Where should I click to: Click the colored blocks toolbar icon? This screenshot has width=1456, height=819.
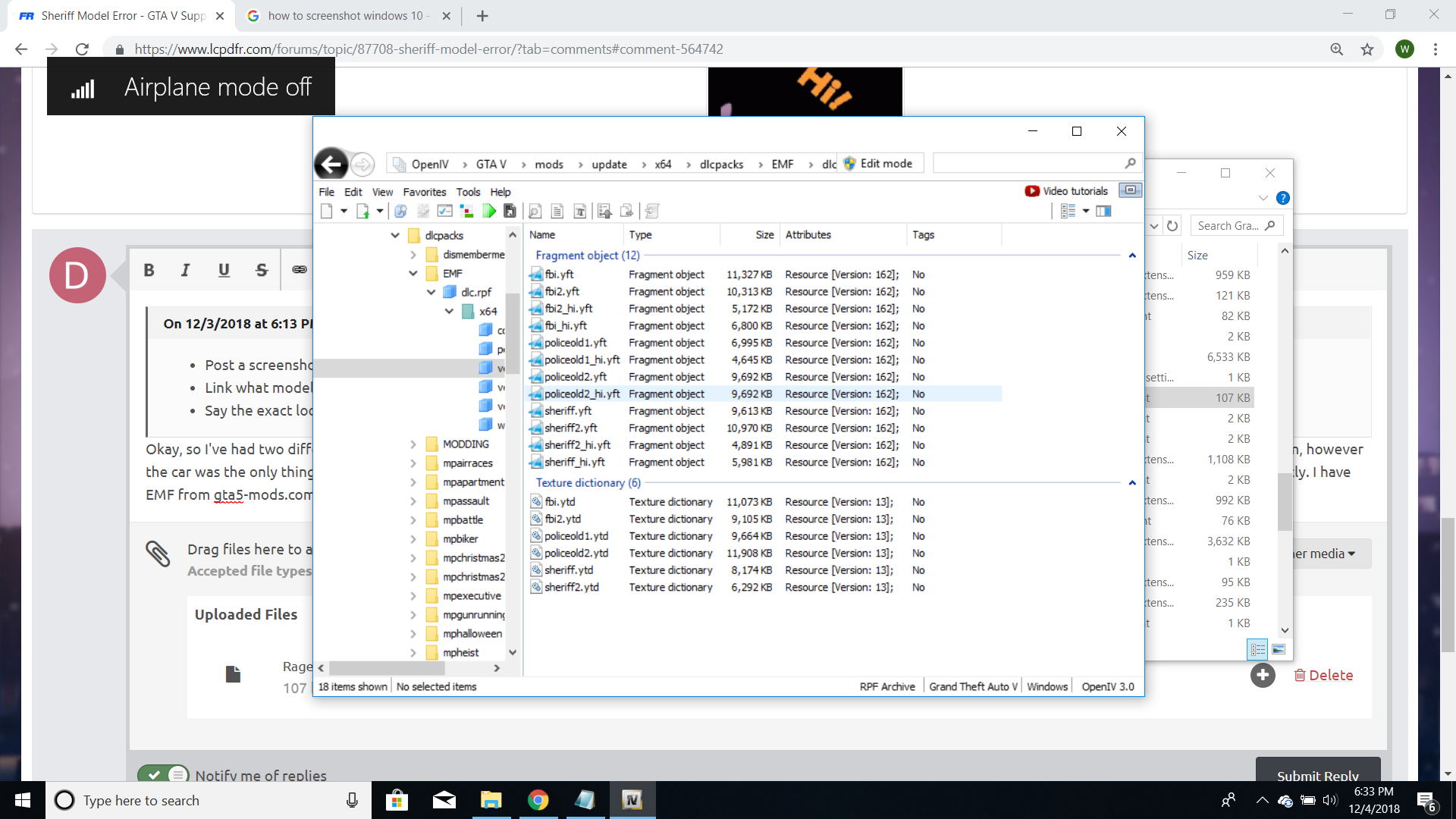467,212
